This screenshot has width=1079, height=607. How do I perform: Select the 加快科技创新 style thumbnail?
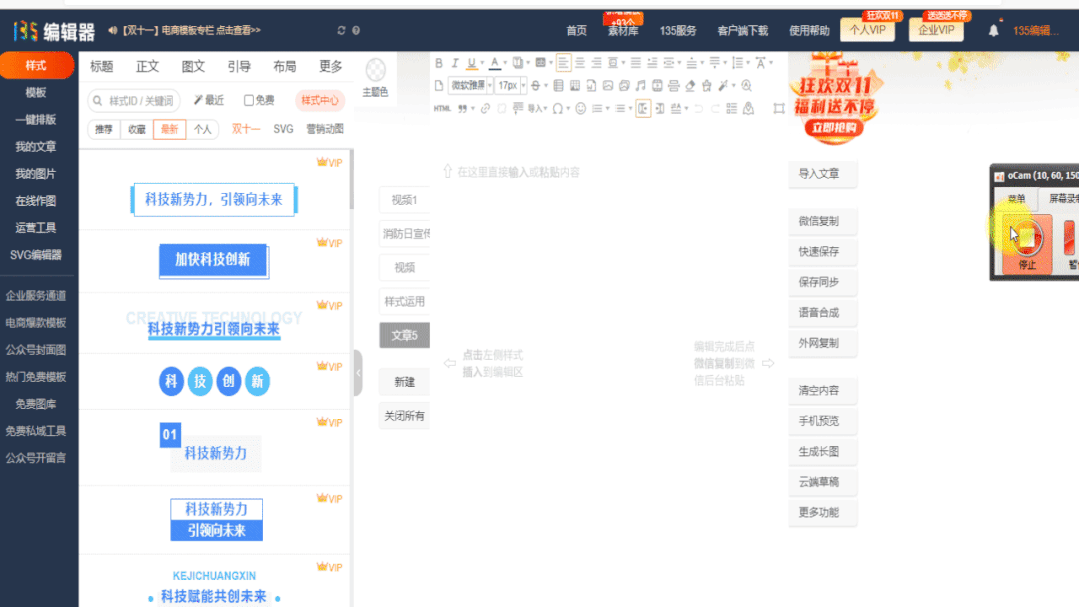(213, 260)
